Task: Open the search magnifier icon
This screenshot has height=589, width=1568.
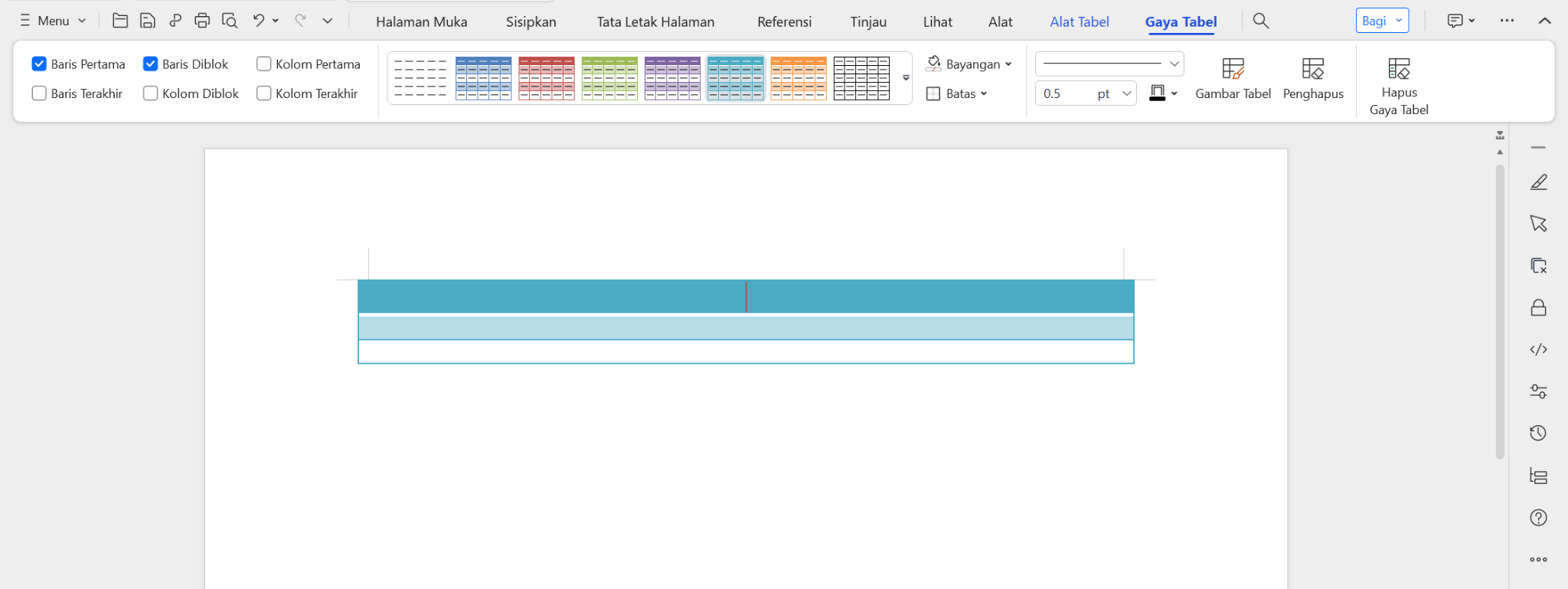Action: click(x=1261, y=21)
